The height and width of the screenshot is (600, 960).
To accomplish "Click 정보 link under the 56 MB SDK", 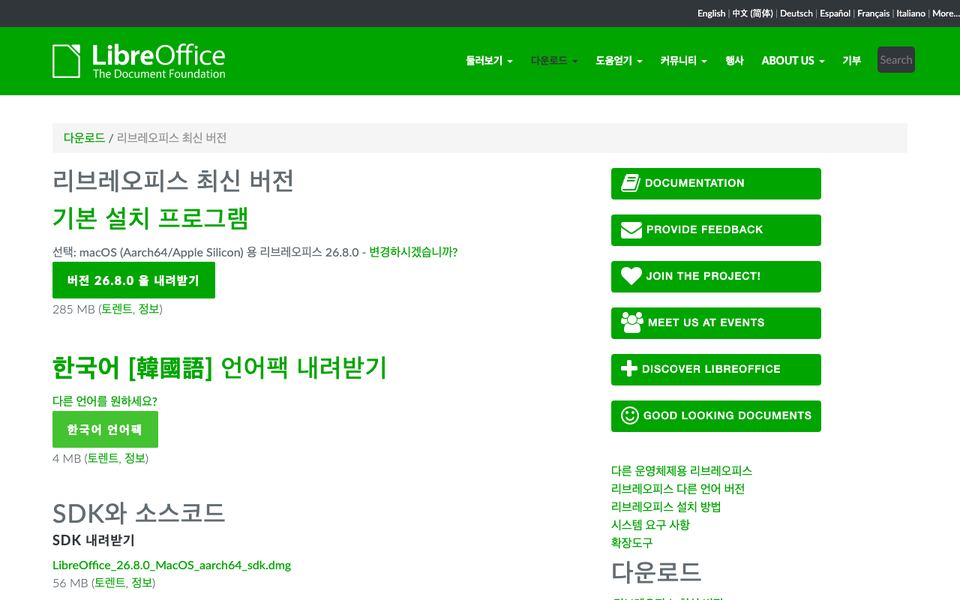I will [x=141, y=583].
